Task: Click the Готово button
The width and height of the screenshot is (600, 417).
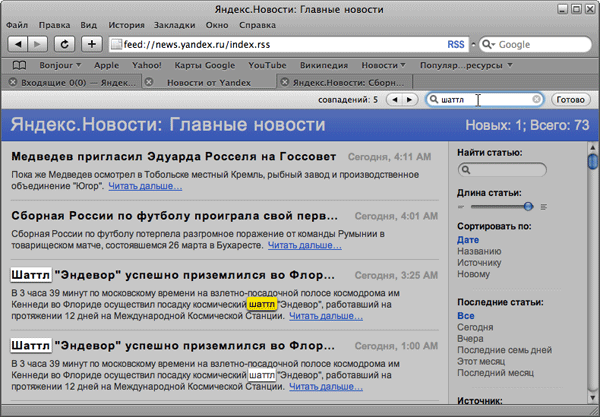Action: [x=570, y=99]
